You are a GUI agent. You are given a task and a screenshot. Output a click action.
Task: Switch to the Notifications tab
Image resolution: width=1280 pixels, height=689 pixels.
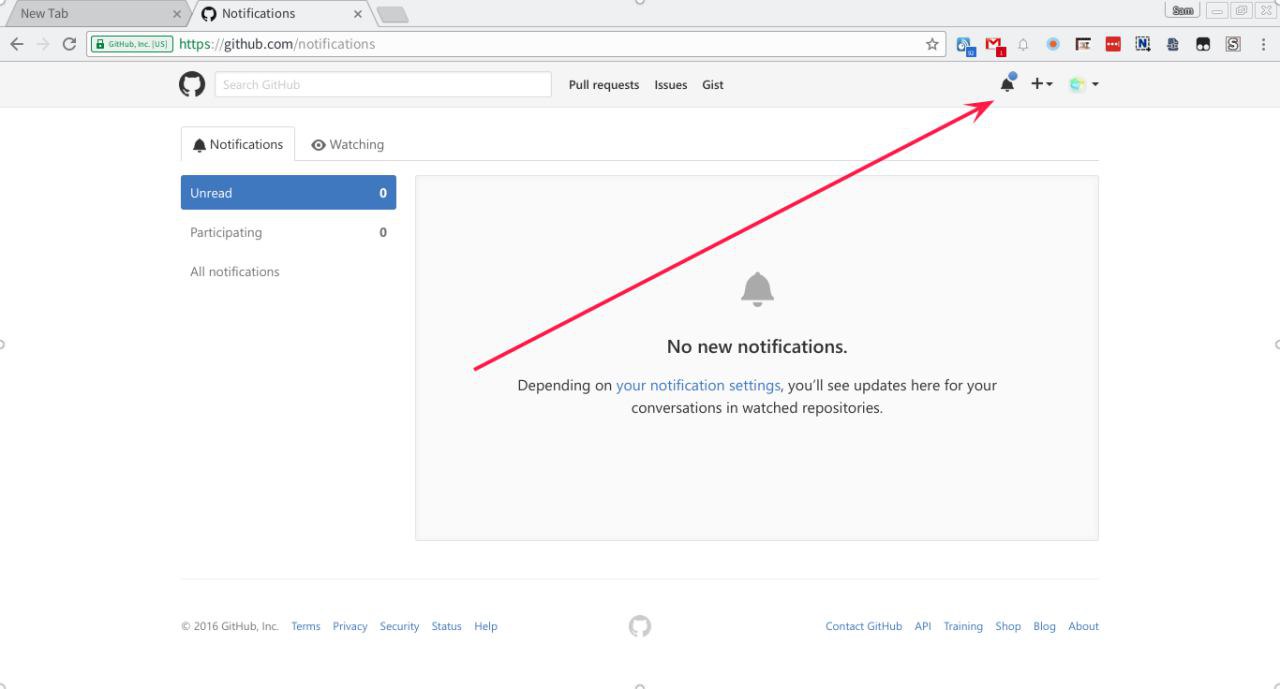click(238, 144)
